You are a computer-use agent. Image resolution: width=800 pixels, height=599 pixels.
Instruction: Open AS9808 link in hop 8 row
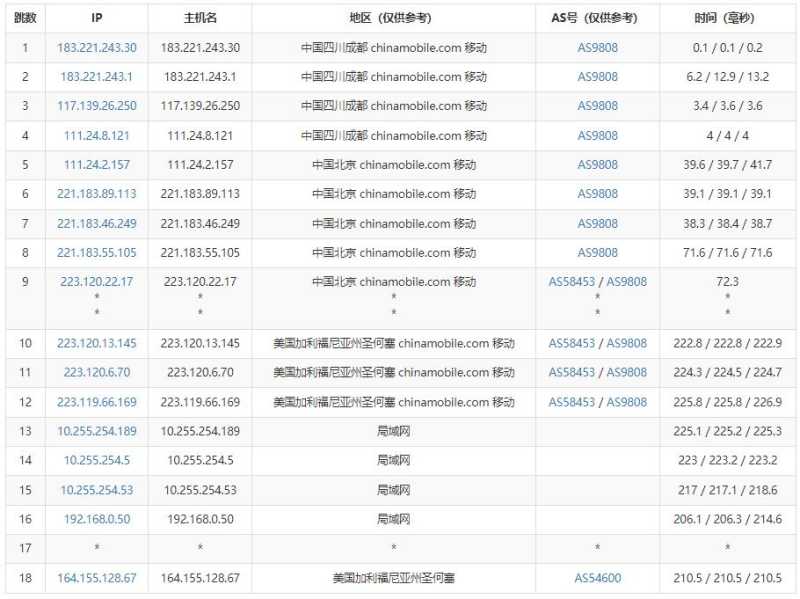[597, 253]
